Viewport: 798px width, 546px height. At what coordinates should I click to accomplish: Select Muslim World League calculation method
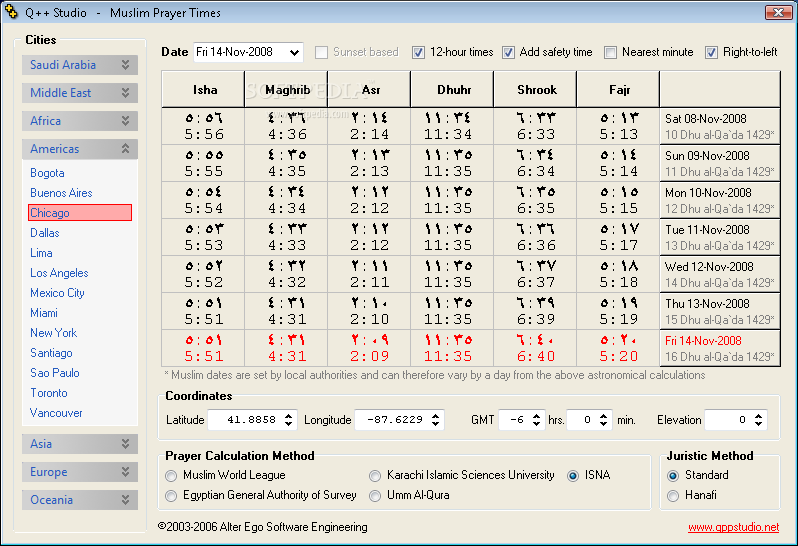(171, 476)
